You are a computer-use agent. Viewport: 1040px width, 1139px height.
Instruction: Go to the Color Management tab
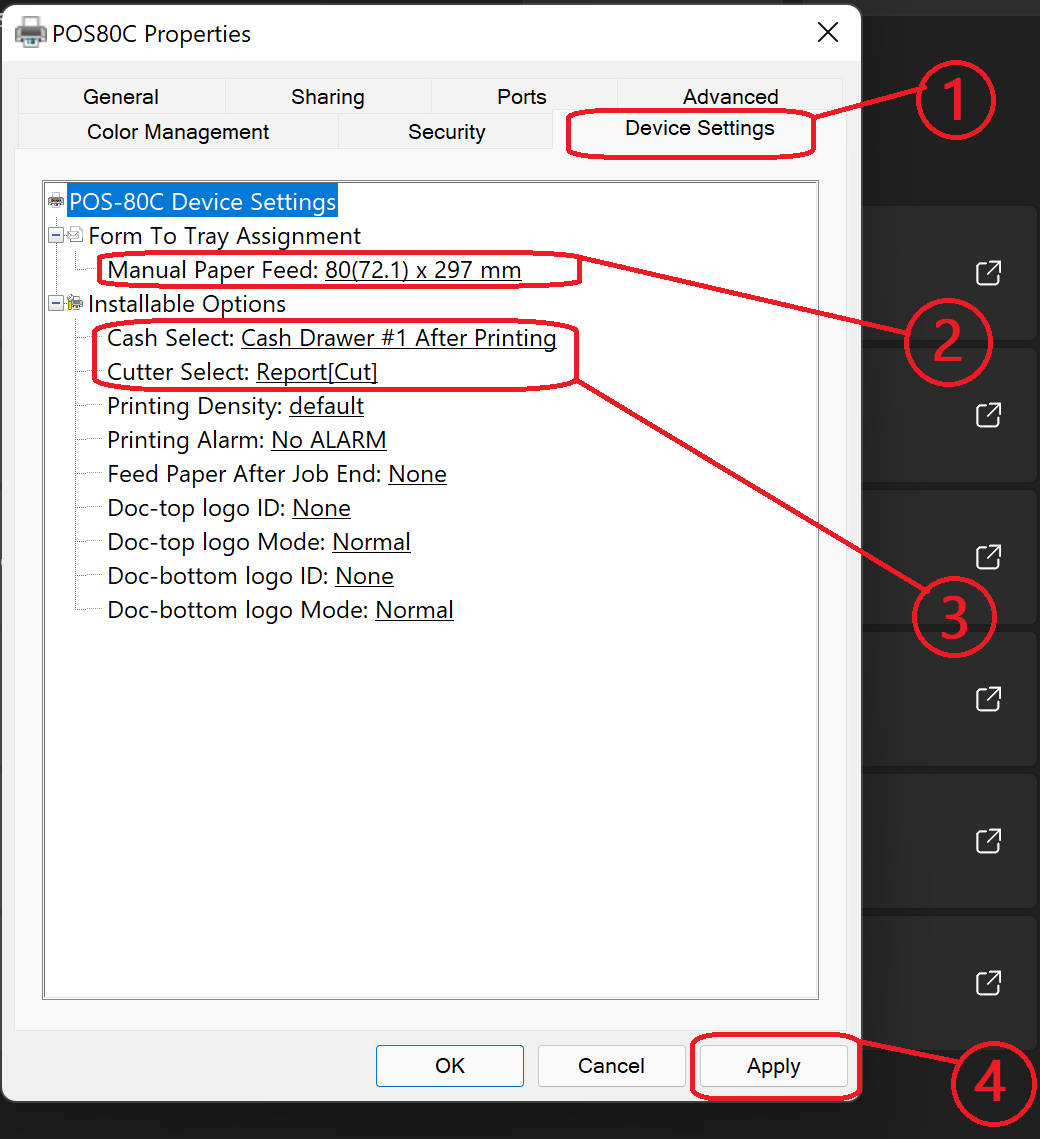coord(178,131)
